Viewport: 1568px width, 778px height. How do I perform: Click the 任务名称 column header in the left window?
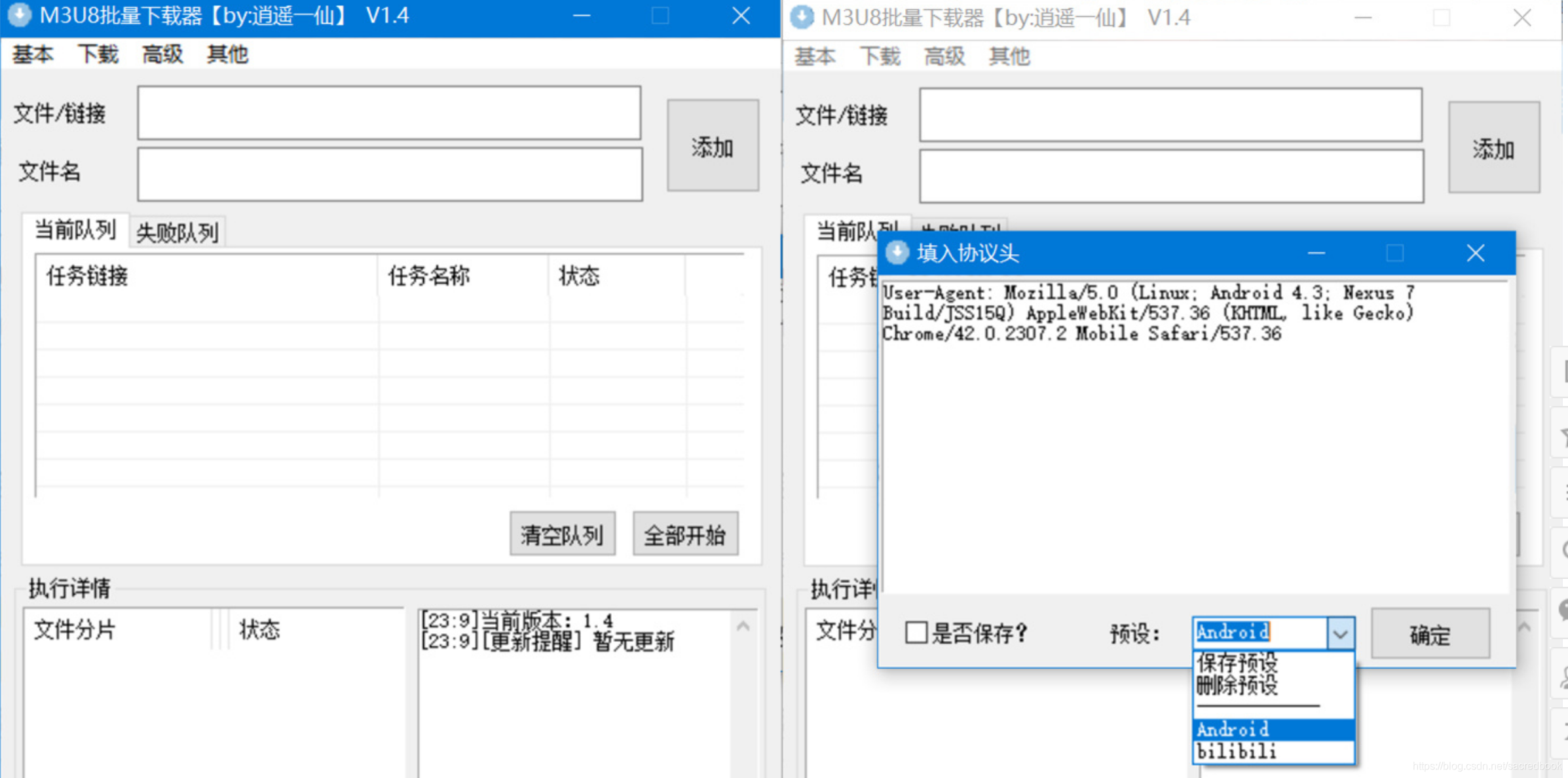[x=463, y=276]
